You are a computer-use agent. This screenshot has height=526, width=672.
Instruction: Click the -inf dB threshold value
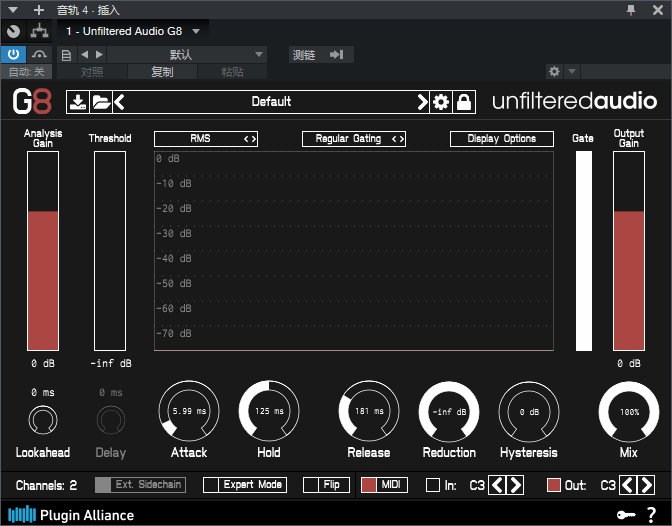click(111, 364)
